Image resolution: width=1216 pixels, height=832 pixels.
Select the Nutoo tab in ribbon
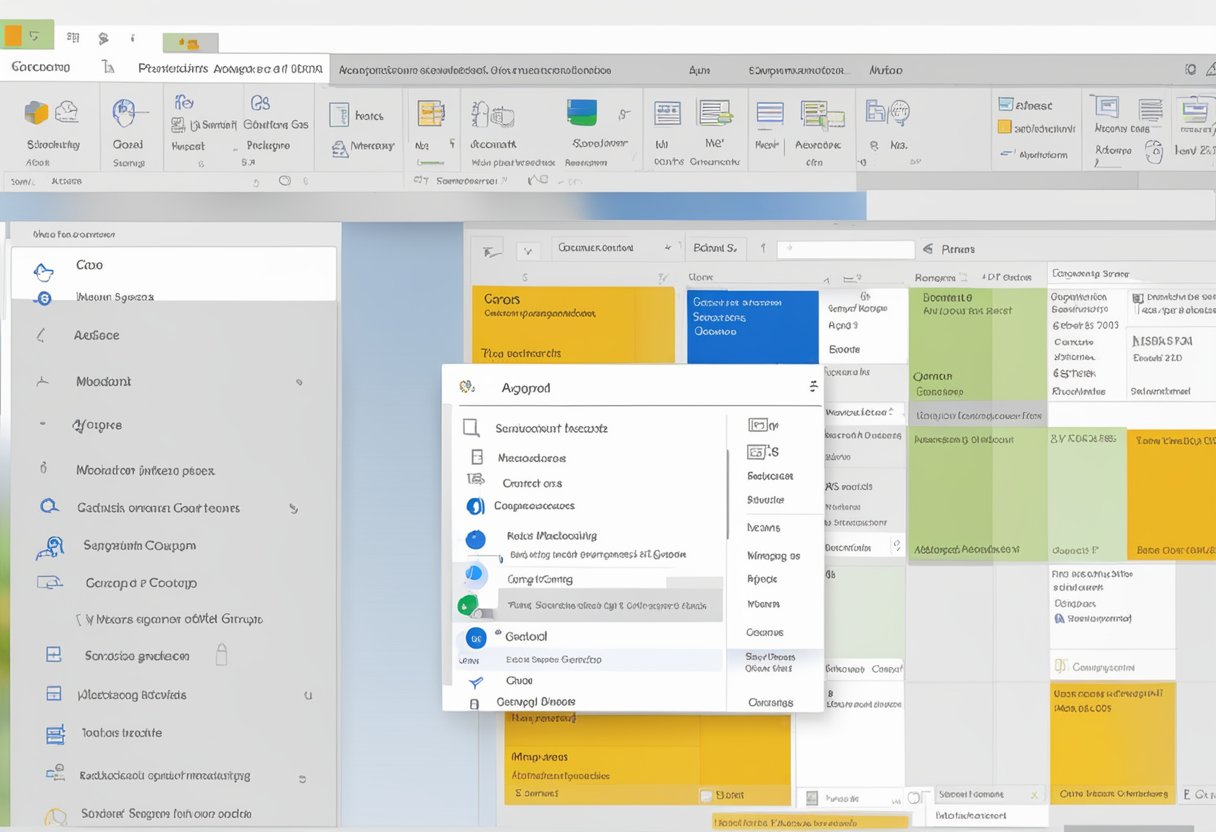885,70
